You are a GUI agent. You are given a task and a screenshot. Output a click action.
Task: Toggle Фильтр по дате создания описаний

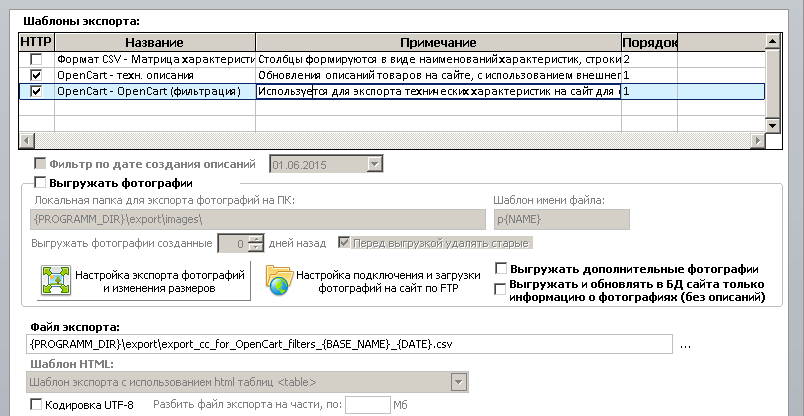point(39,164)
